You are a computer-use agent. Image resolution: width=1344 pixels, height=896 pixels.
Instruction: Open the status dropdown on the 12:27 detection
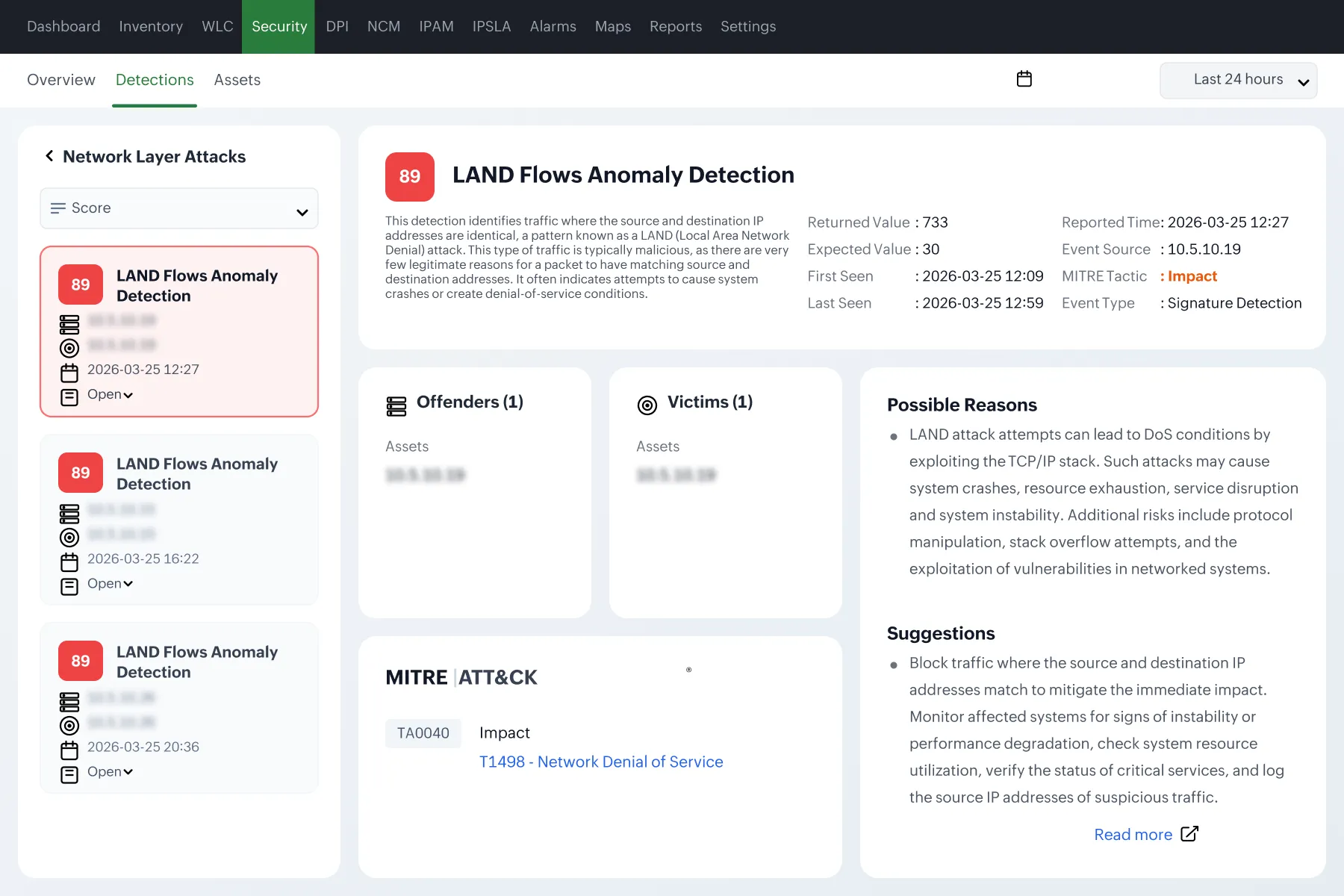pyautogui.click(x=111, y=394)
